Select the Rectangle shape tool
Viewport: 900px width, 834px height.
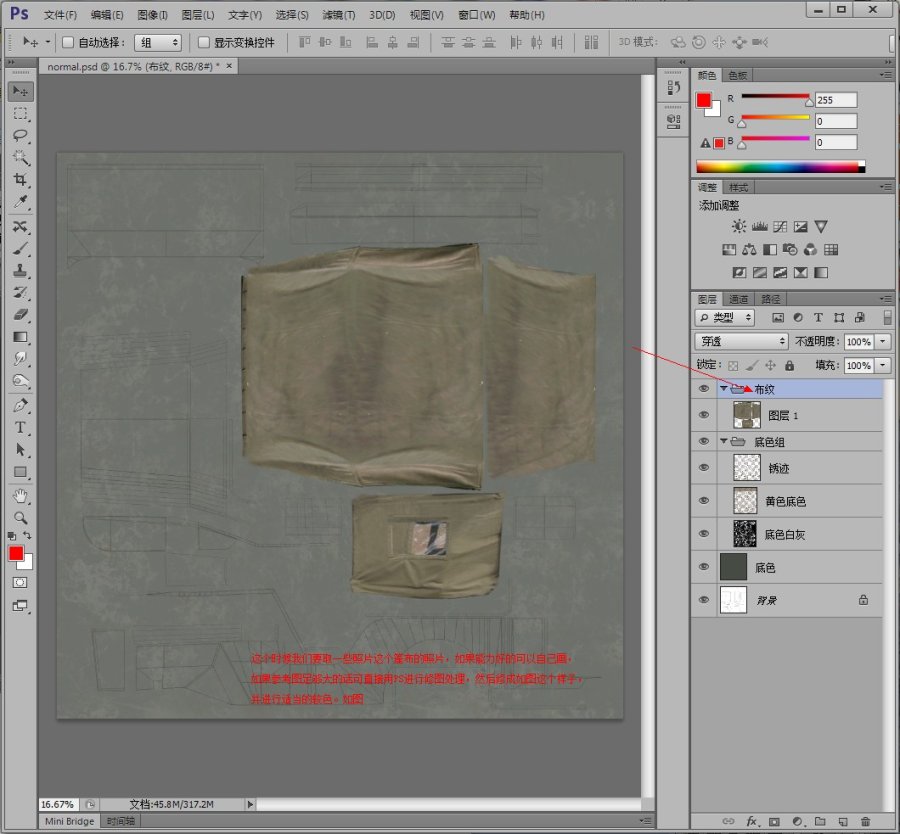click(21, 472)
